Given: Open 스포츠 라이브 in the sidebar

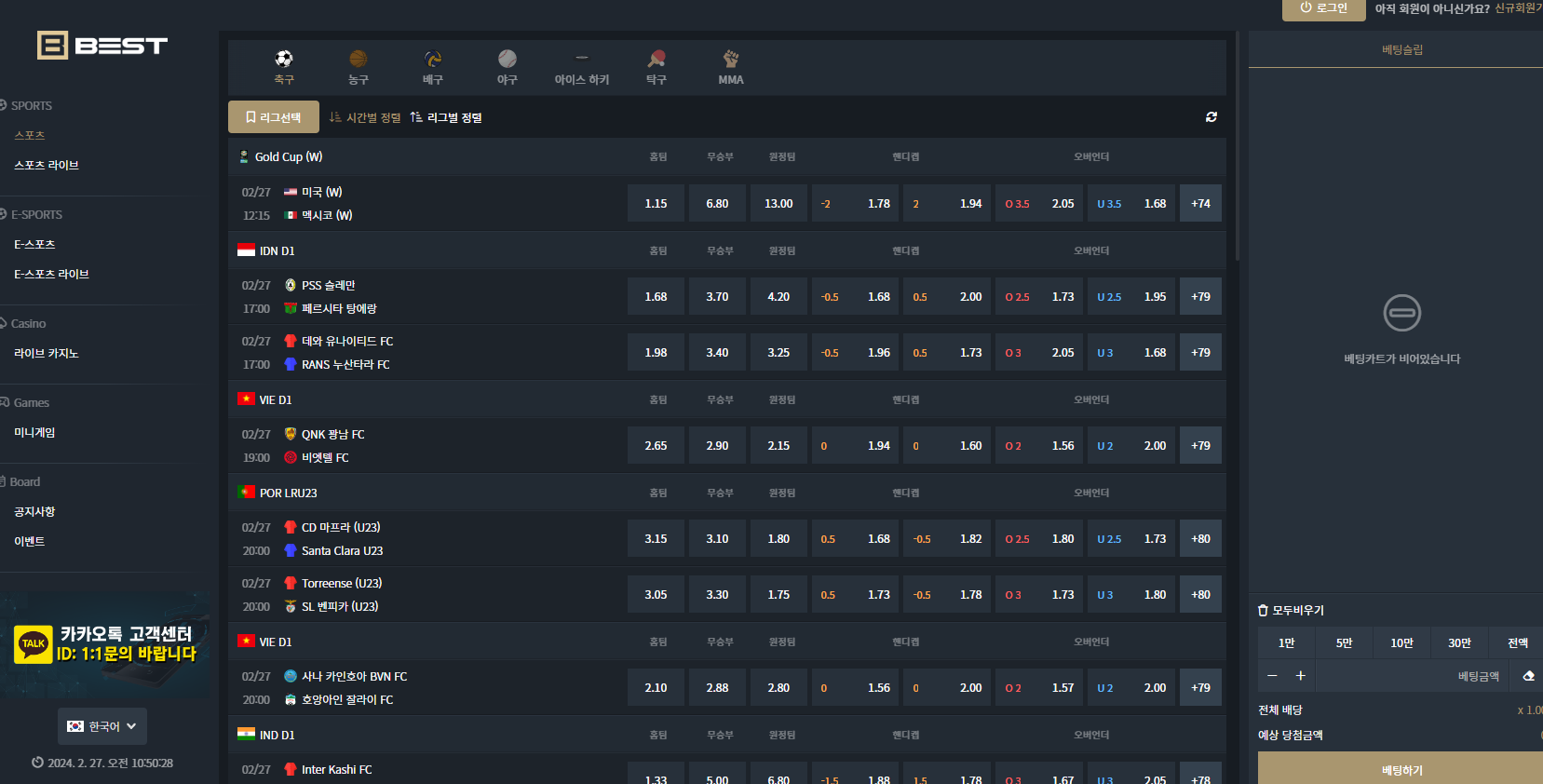Looking at the screenshot, I should (47, 165).
